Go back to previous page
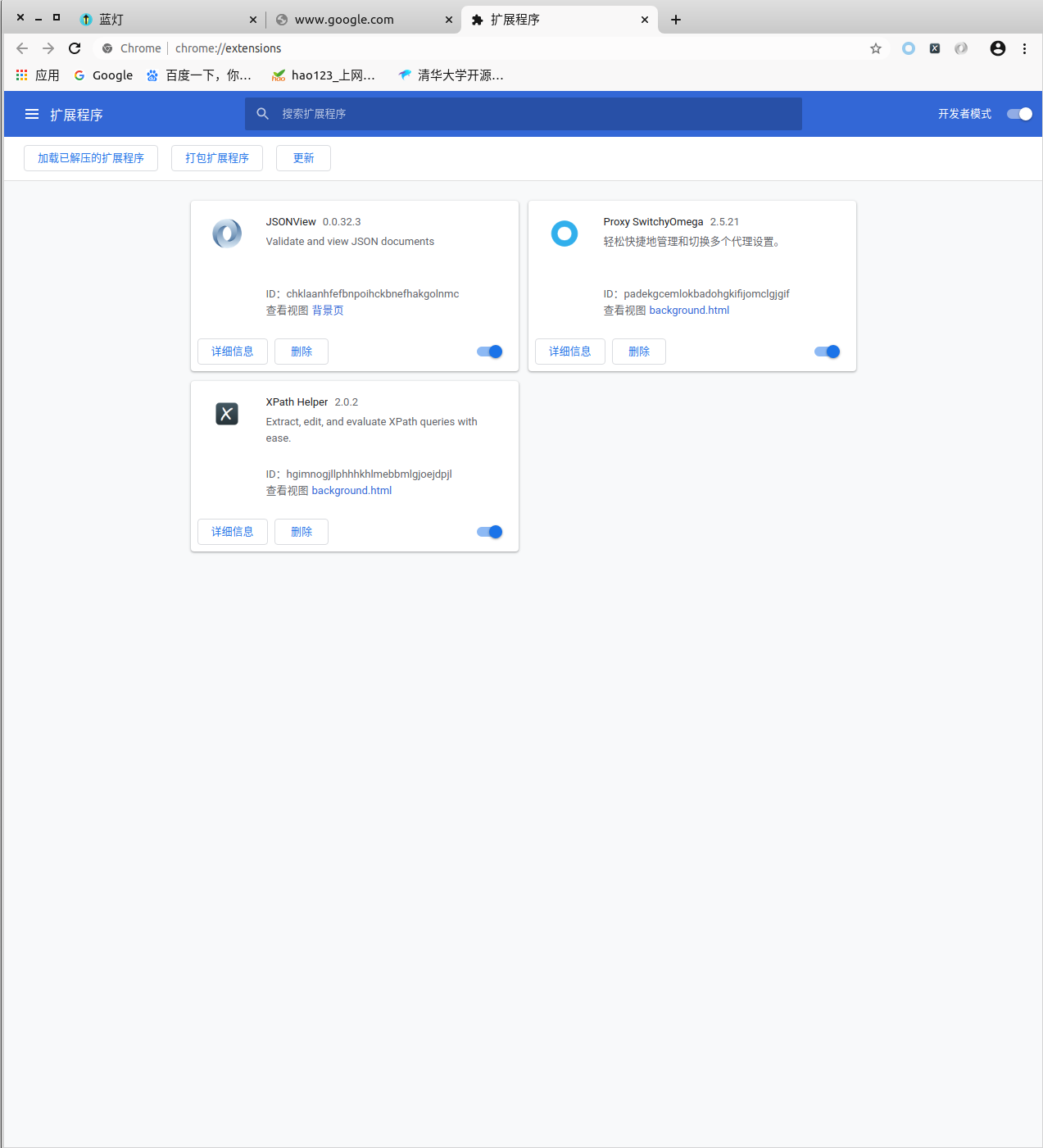Image resolution: width=1043 pixels, height=1148 pixels. coord(22,48)
